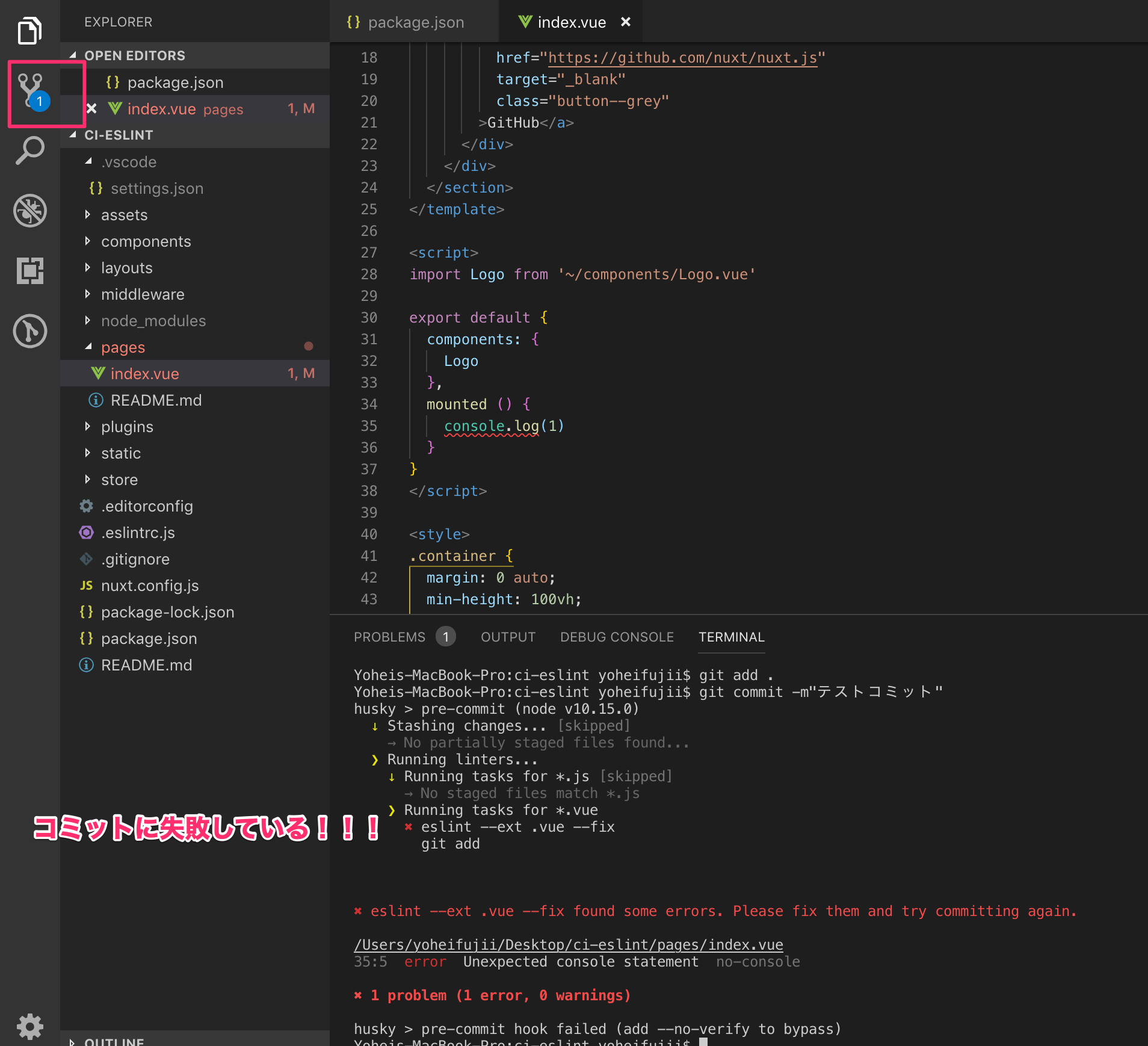1148x1046 pixels.
Task: Click line number 30 in gutter
Action: (369, 318)
